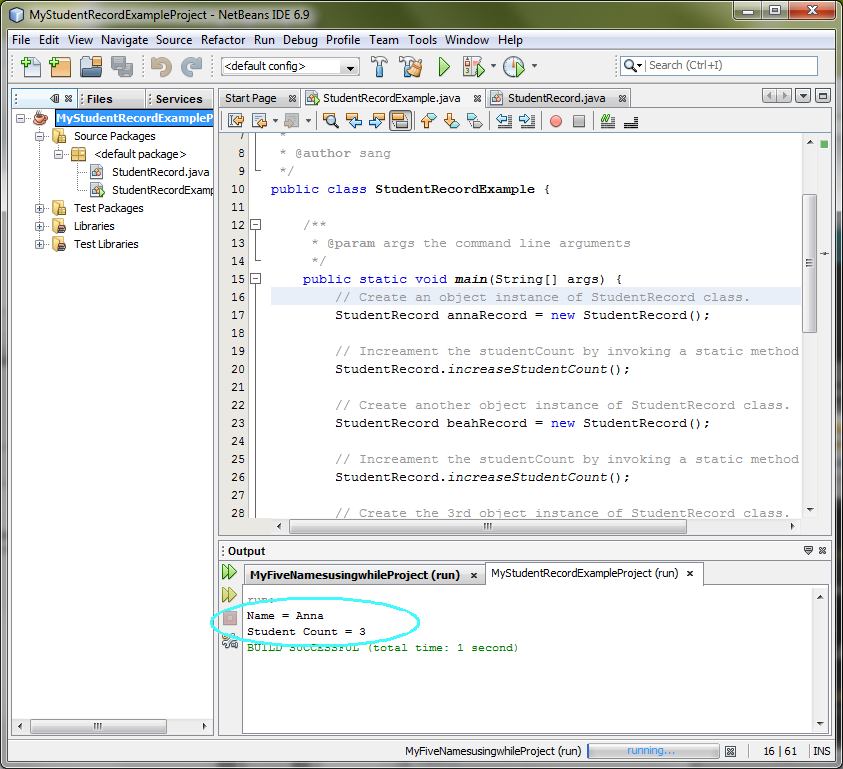The image size is (843, 769).
Task: Toggle Highlight Search in editor toolbar
Action: (401, 121)
